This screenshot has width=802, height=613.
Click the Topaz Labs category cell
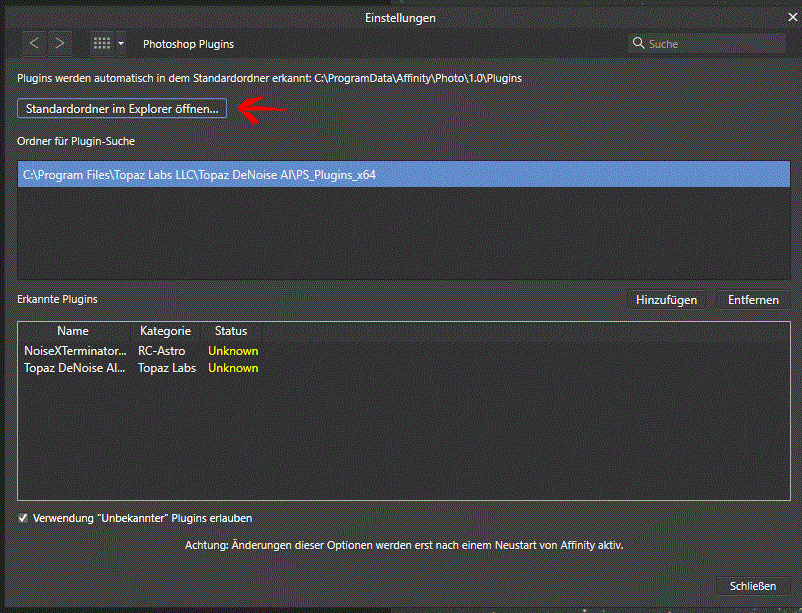[167, 368]
